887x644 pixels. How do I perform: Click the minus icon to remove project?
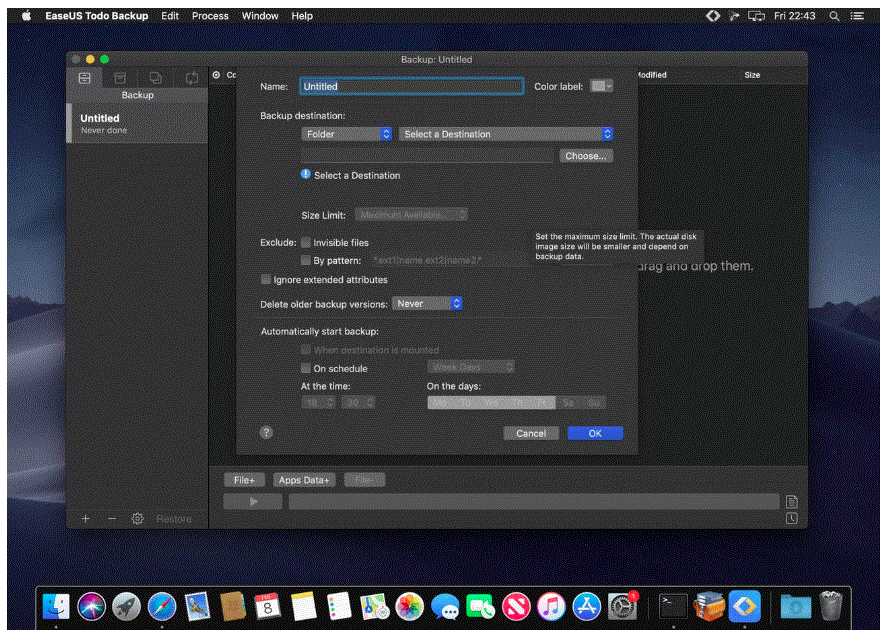[112, 518]
